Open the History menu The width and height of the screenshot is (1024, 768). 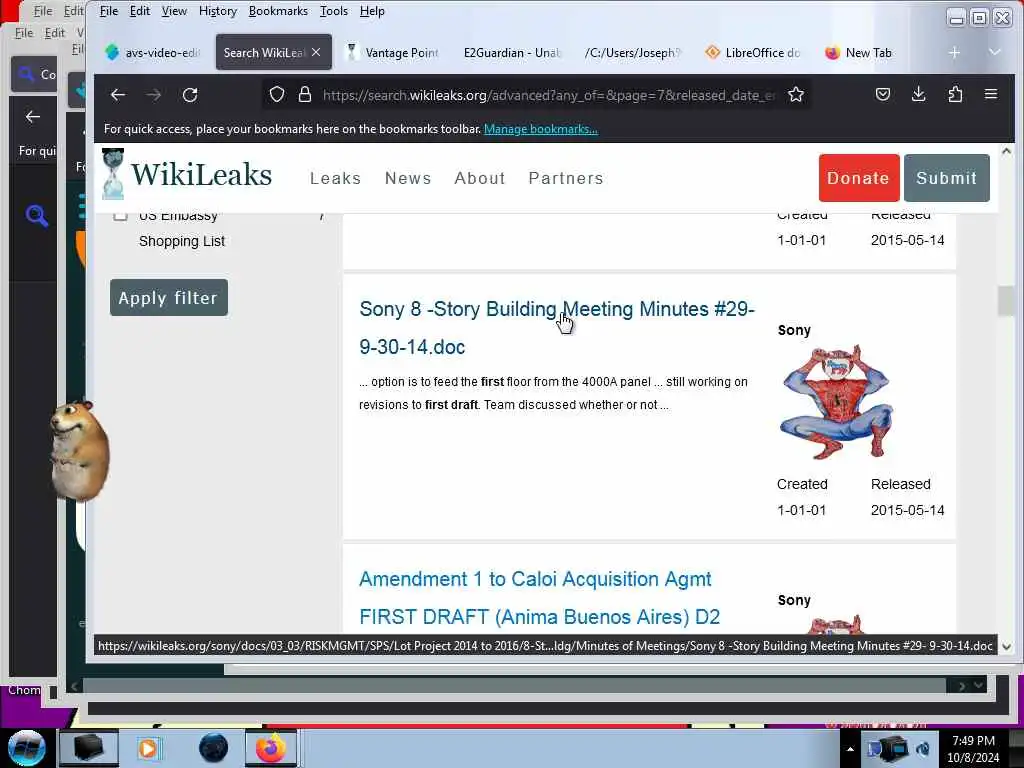tap(217, 11)
